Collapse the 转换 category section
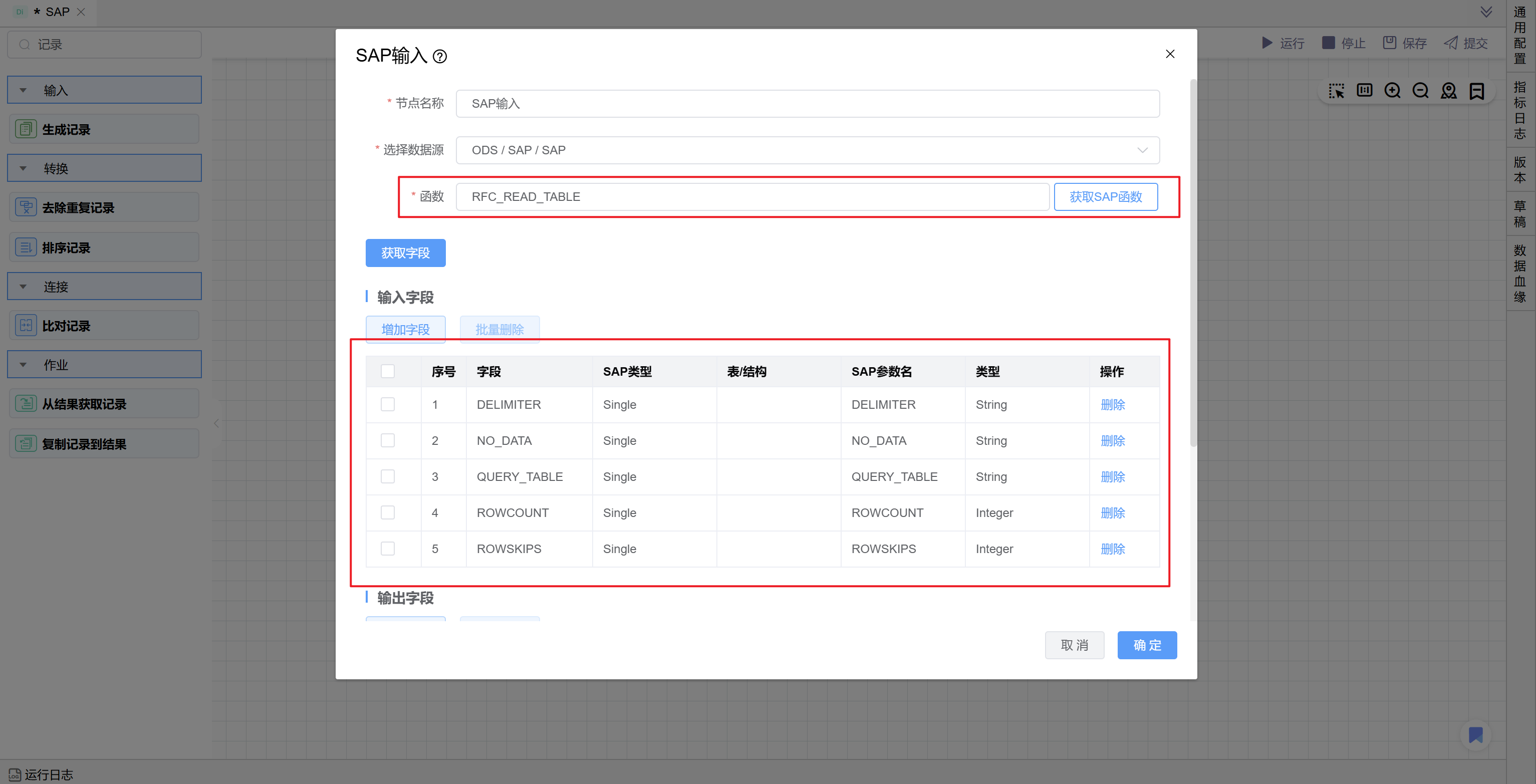Viewport: 1536px width, 784px height. point(23,169)
